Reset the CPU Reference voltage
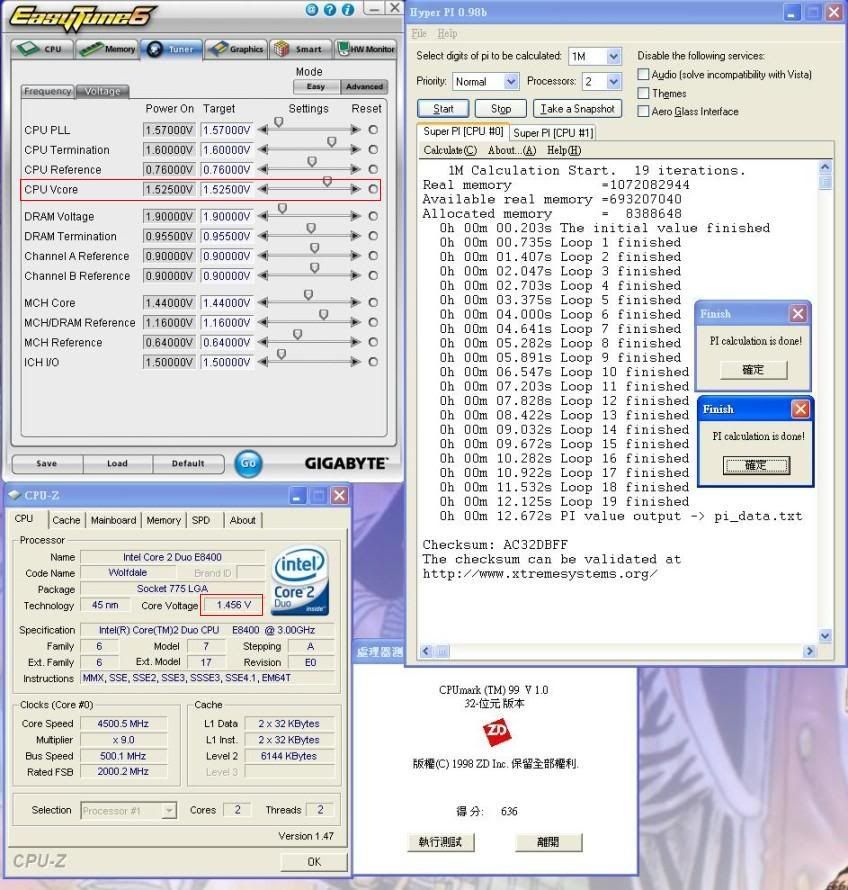Image resolution: width=848 pixels, height=890 pixels. click(373, 169)
